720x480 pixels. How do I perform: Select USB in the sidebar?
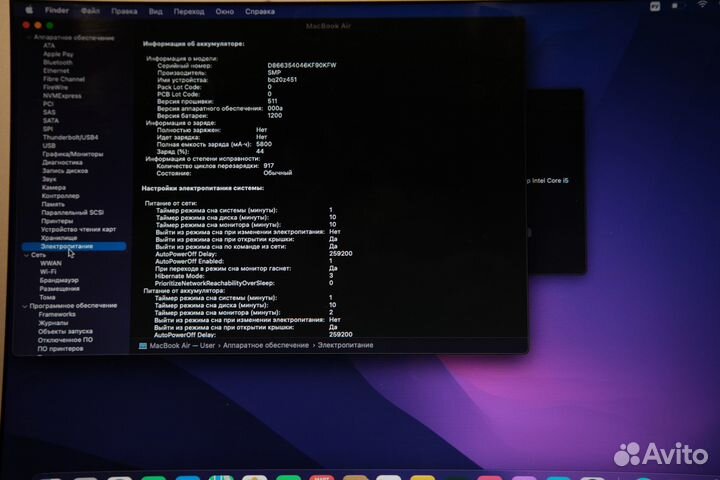49,146
